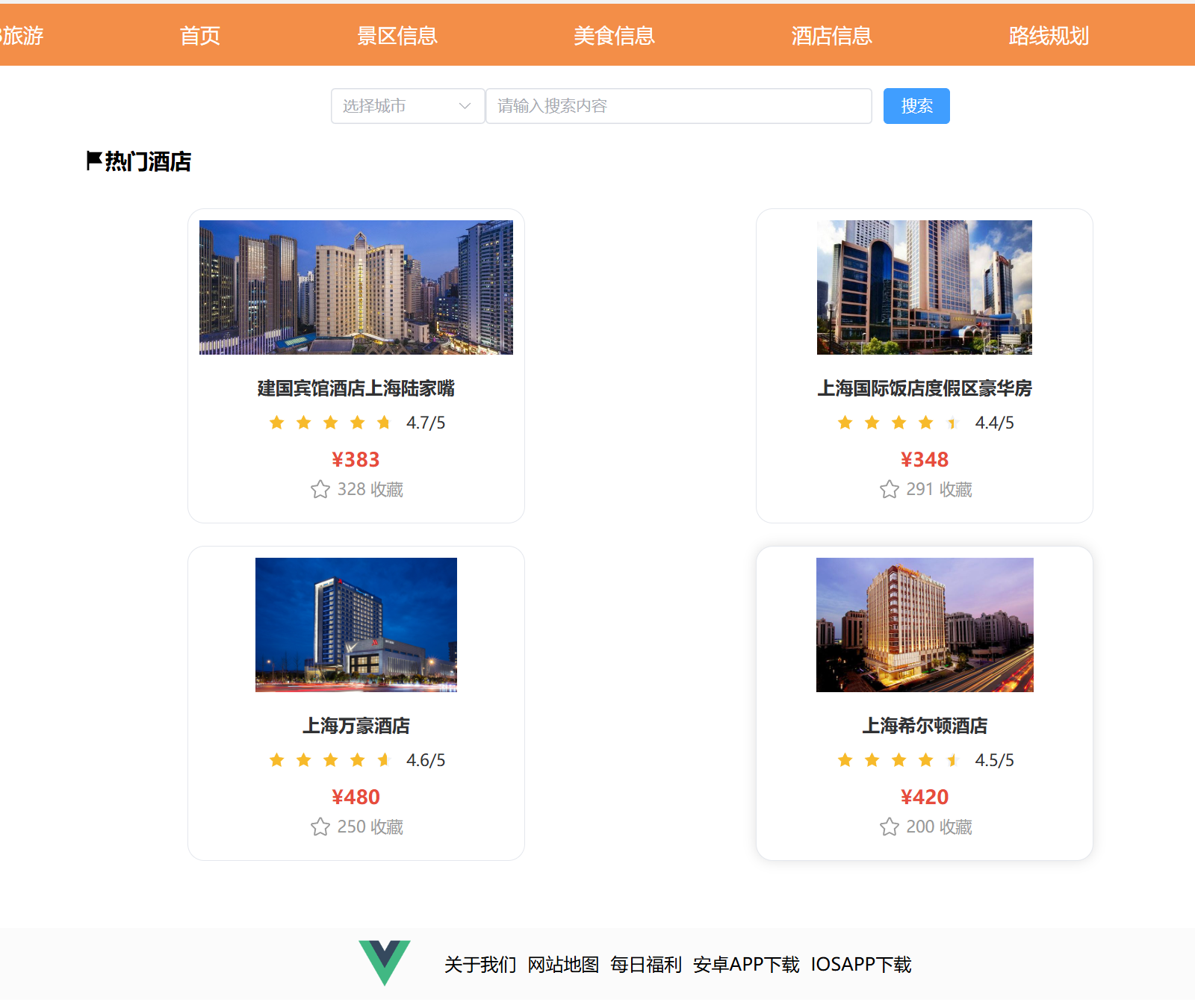Go to the 首页 navigation tab
The image size is (1195, 1008).
pyautogui.click(x=200, y=35)
